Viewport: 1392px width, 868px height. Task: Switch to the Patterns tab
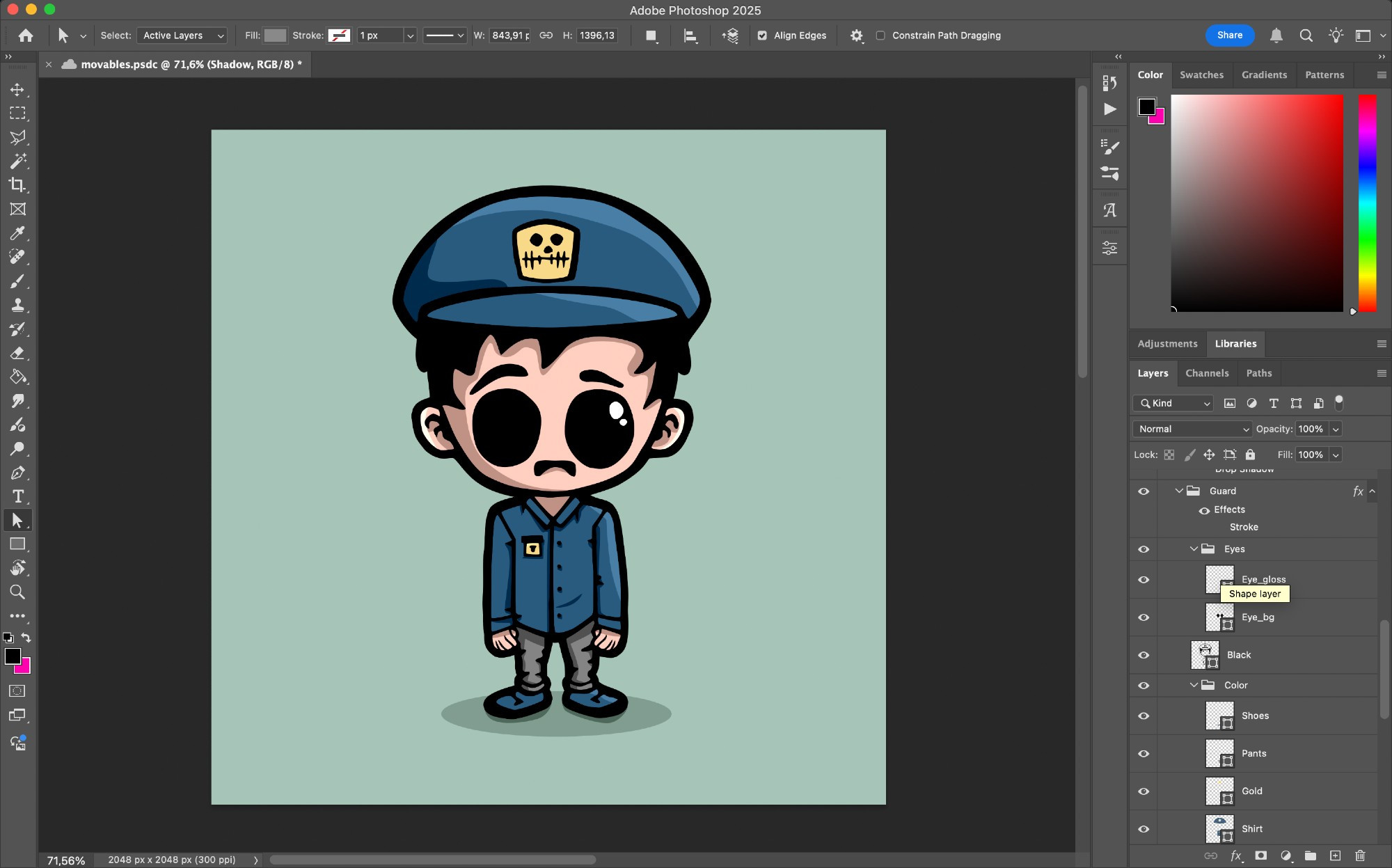coord(1324,74)
